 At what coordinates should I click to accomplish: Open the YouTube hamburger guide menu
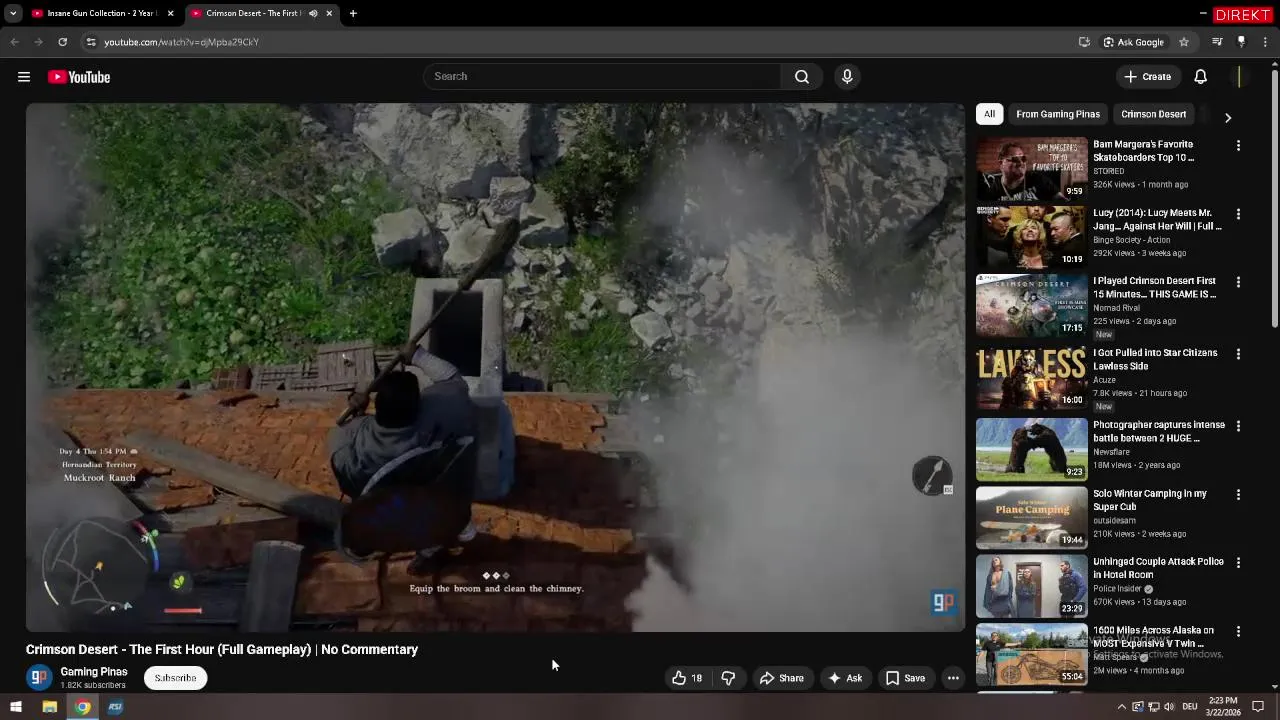(24, 77)
